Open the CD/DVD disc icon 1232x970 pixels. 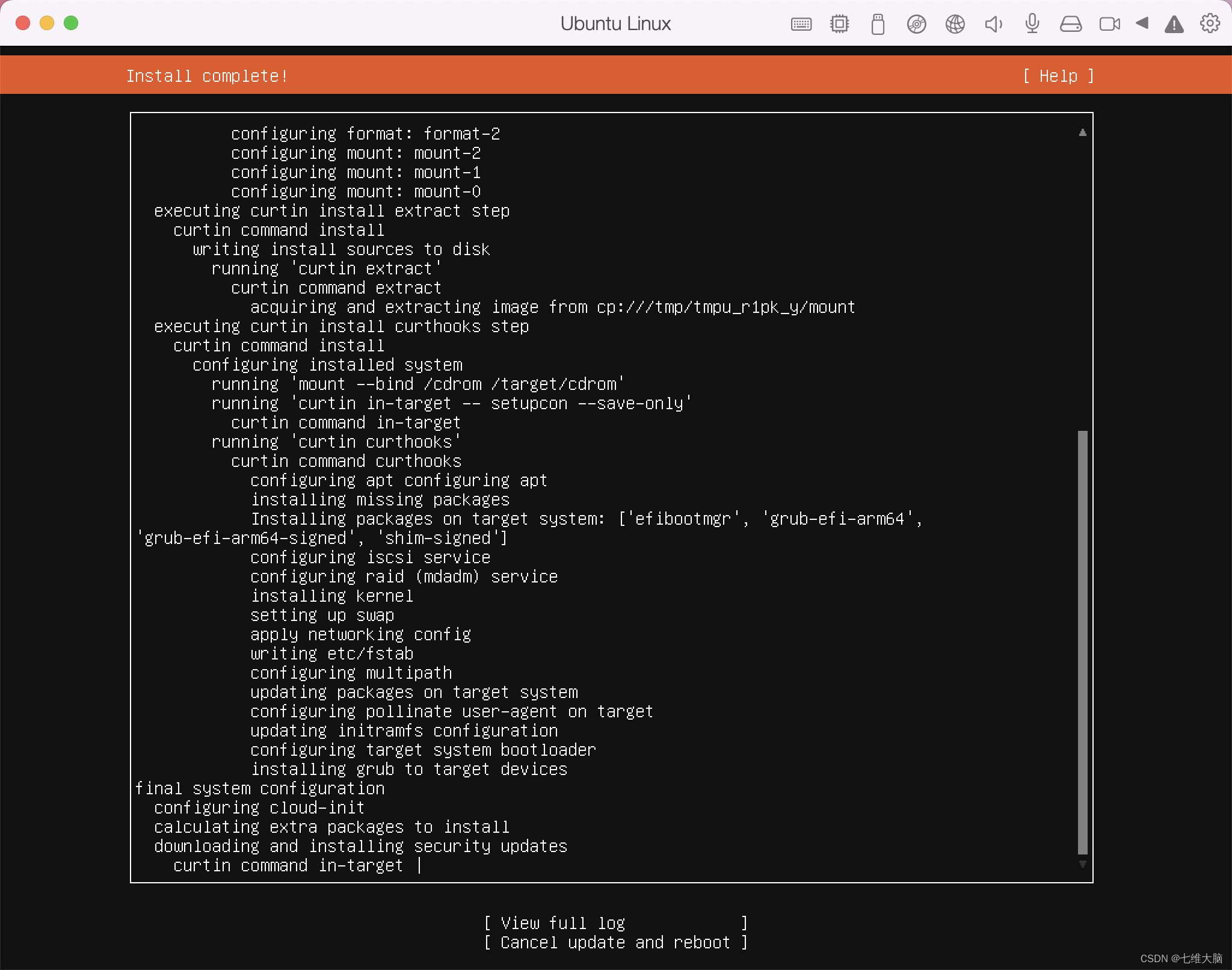[x=916, y=24]
